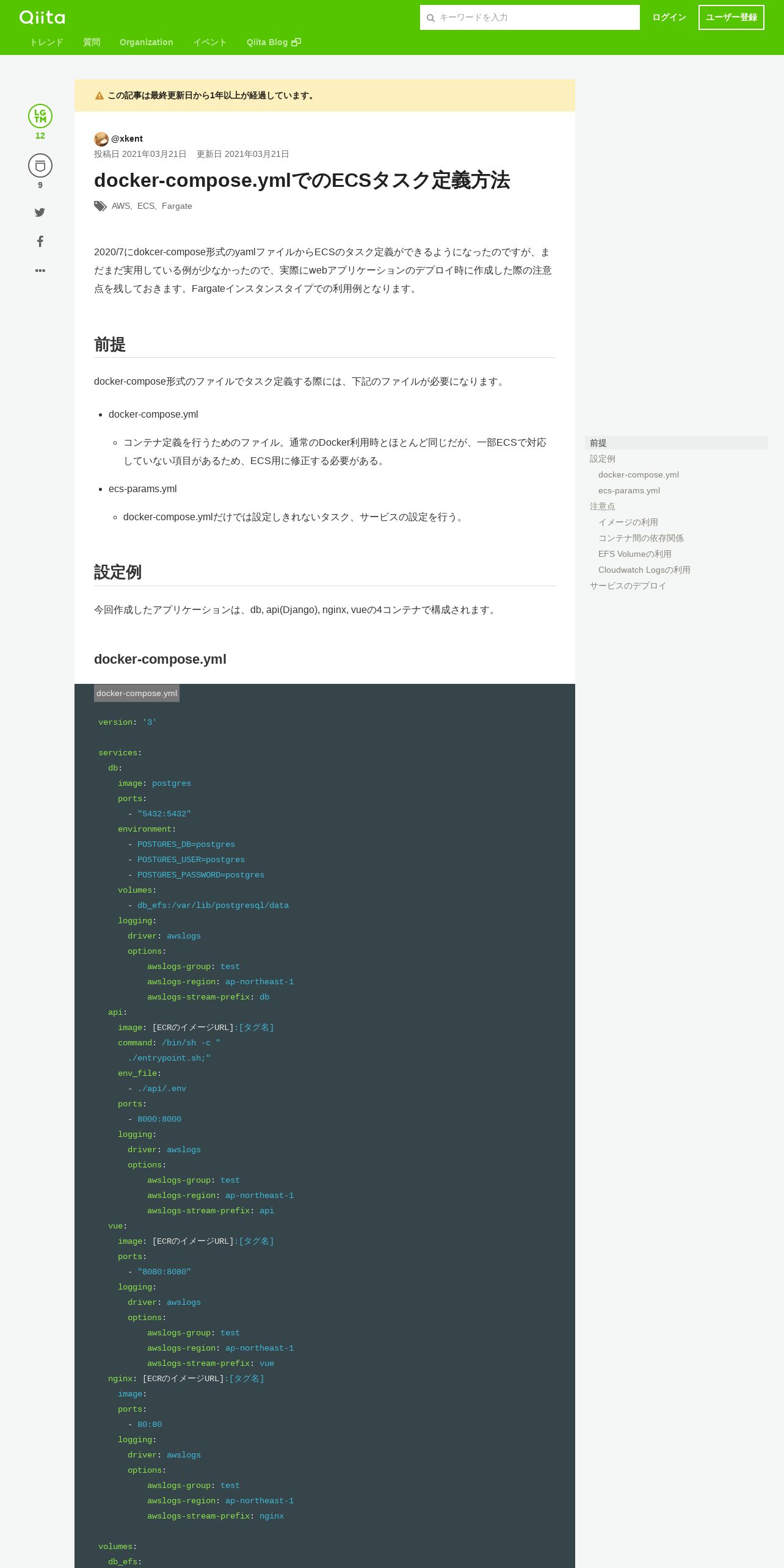Viewport: 784px width, 1568px height.
Task: Click the article title heading
Action: tap(302, 180)
